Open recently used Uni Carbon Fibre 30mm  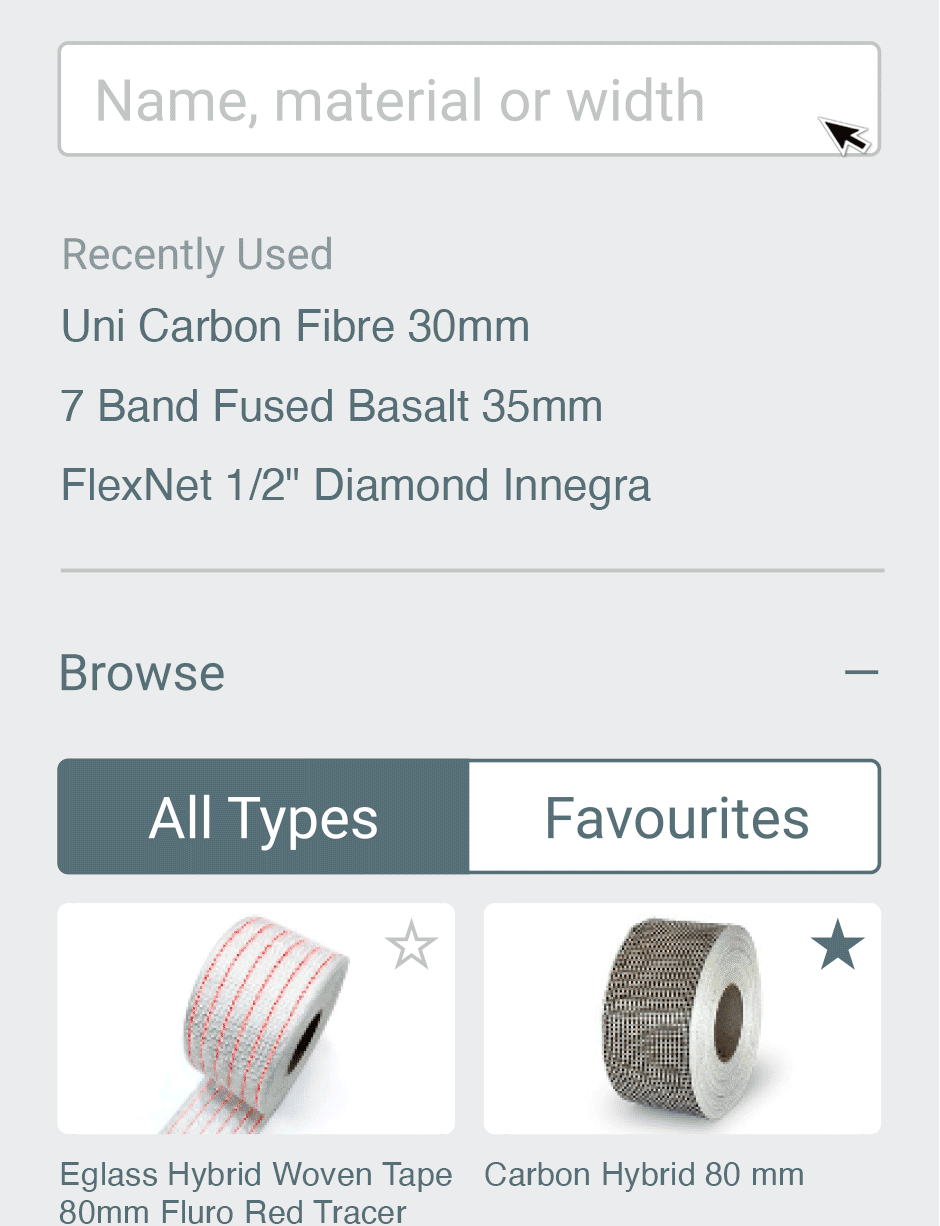[295, 326]
